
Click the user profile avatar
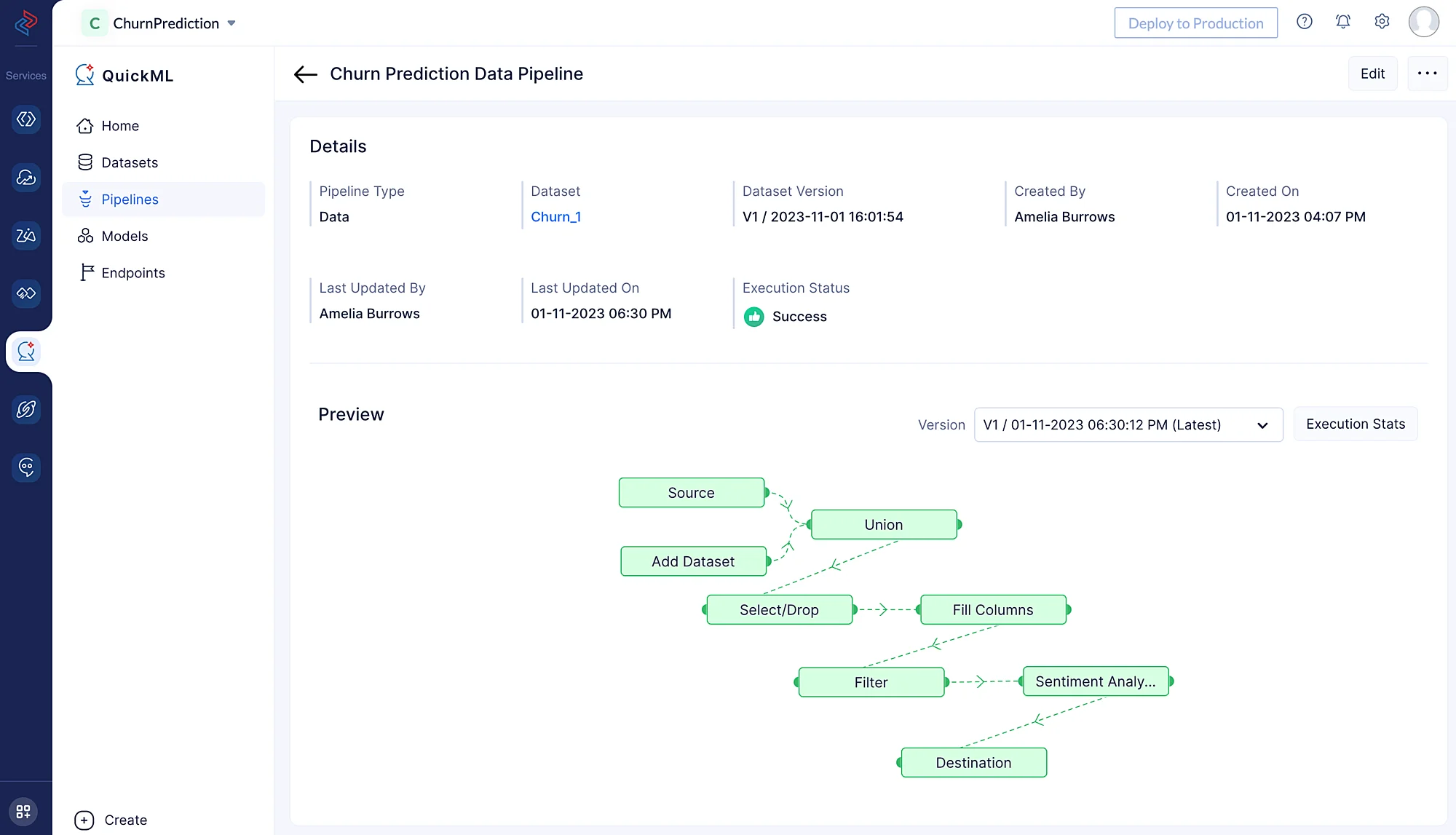point(1423,22)
